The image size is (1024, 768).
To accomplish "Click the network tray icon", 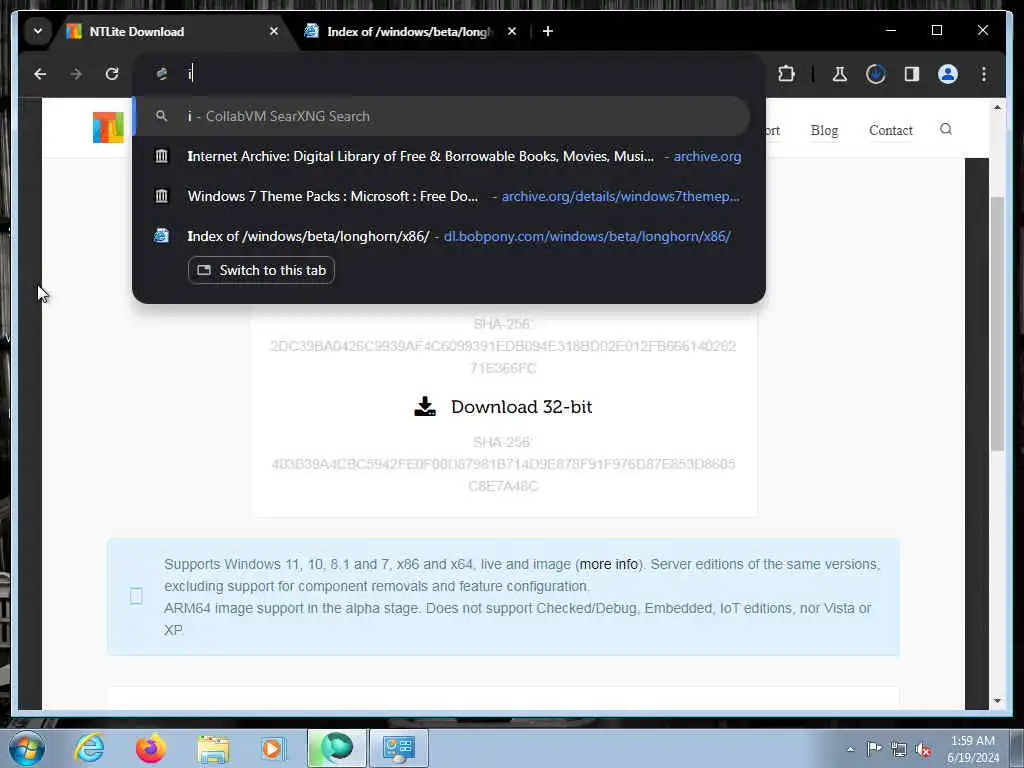I will pos(899,750).
